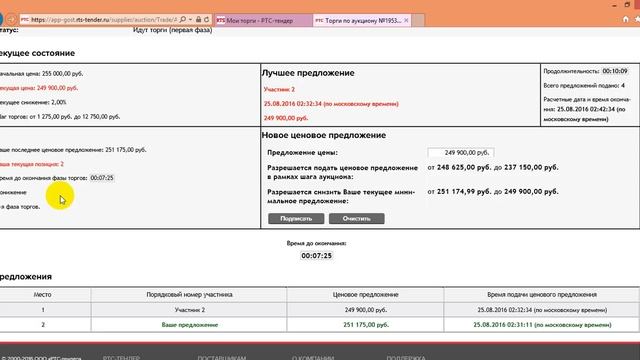The width and height of the screenshot is (640, 360).
Task: Restore down the browser window
Action: (x=627, y=5)
